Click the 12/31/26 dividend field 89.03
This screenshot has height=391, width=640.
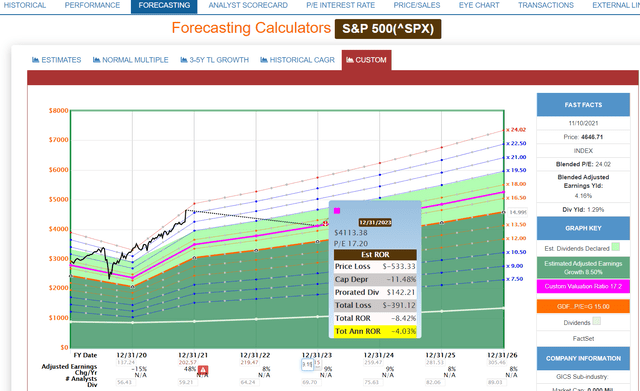[x=496, y=382]
